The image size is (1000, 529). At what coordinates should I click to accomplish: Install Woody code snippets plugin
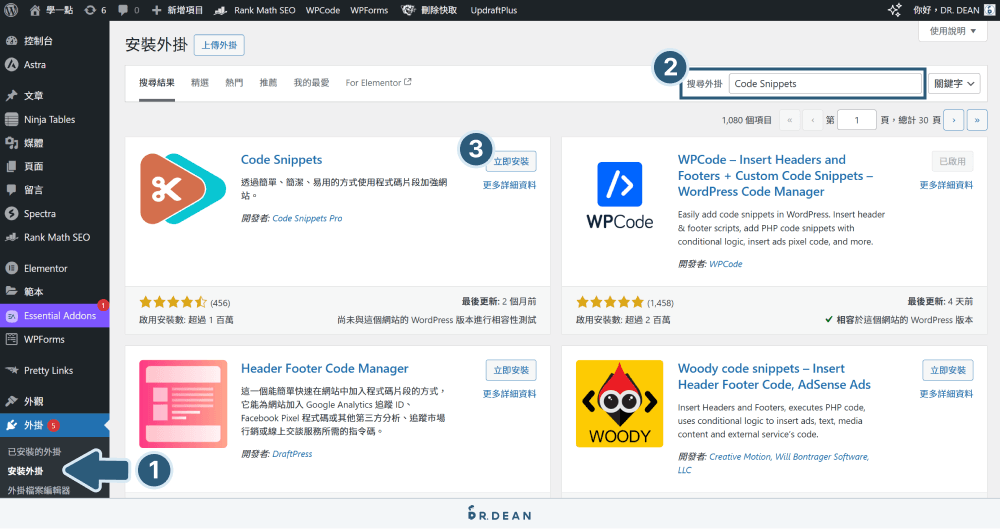click(948, 370)
